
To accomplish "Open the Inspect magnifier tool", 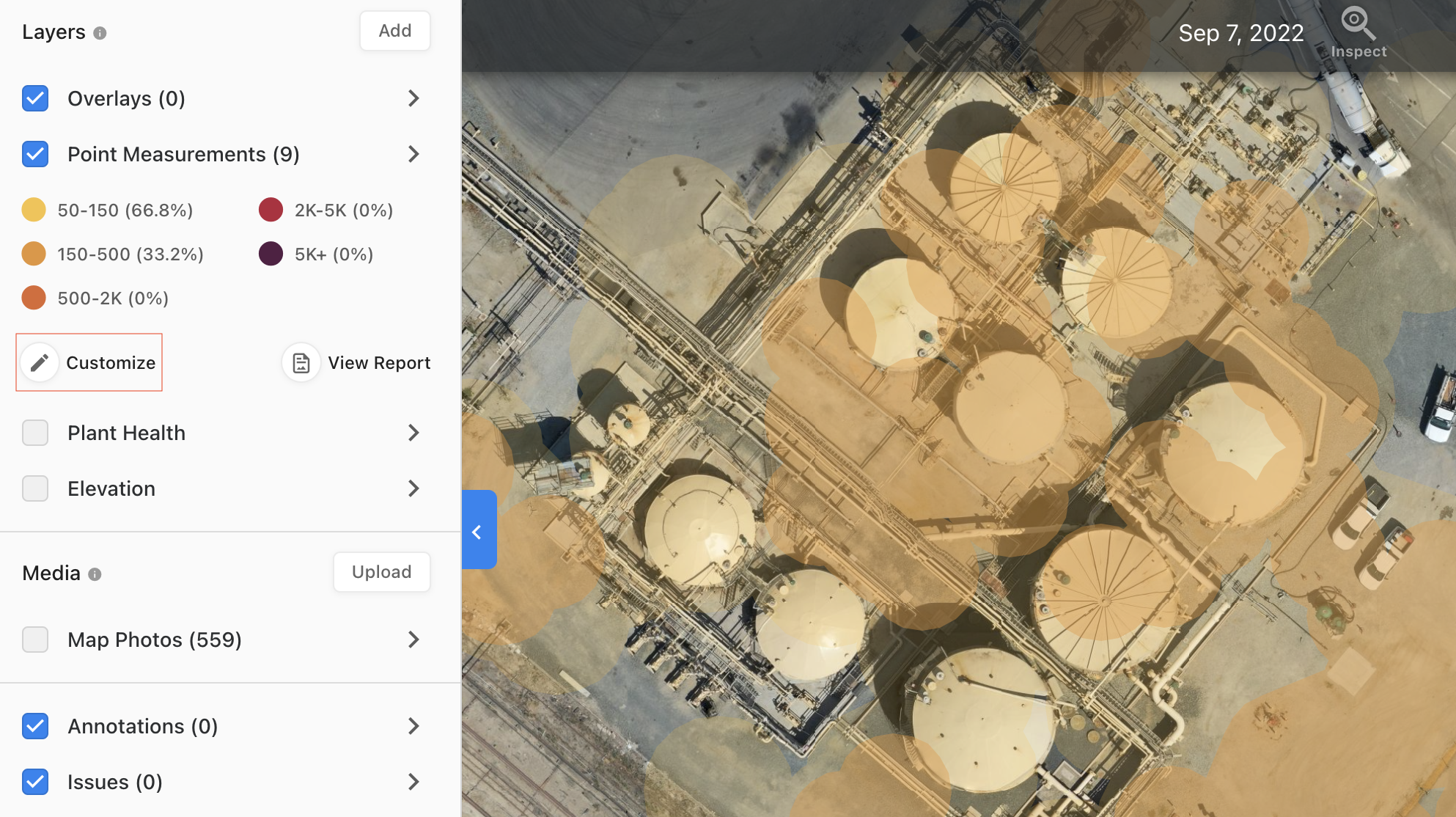I will point(1358,33).
